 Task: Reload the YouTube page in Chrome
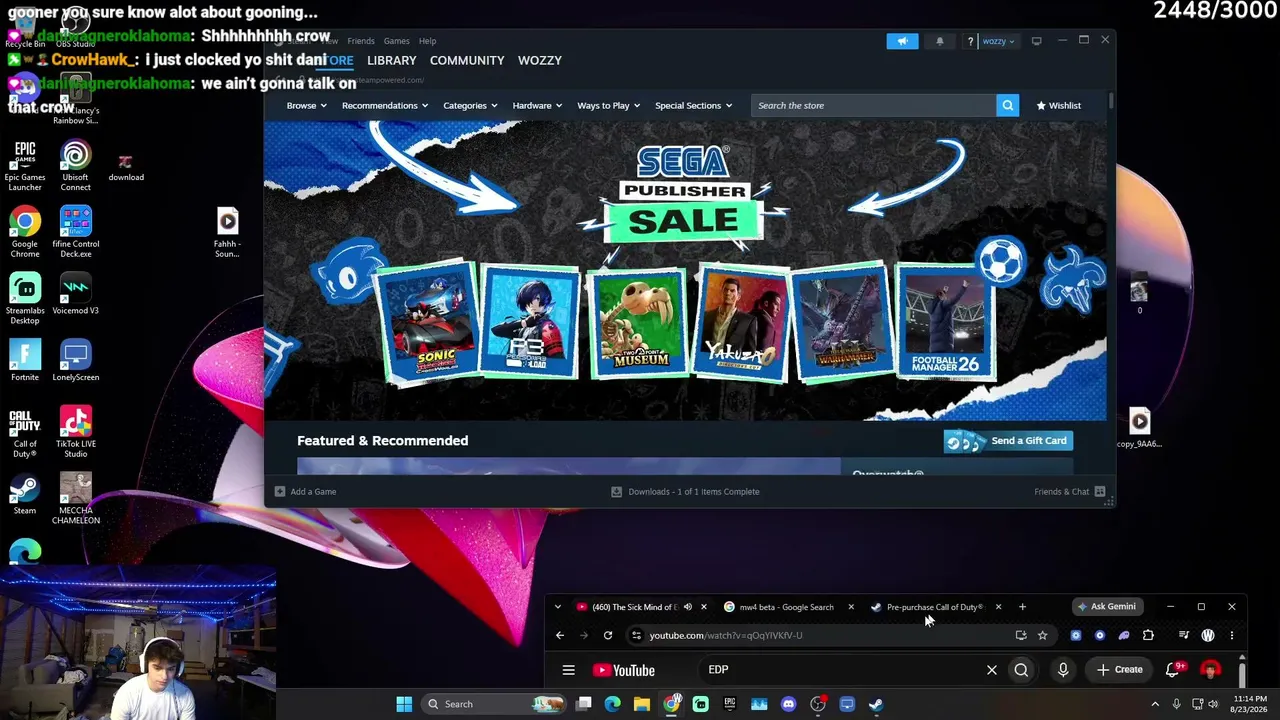point(608,635)
